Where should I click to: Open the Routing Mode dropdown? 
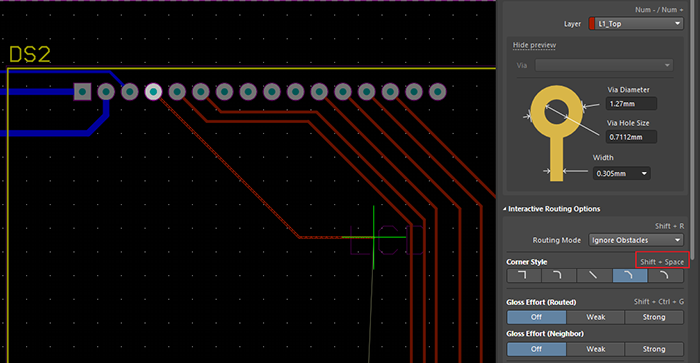click(636, 240)
